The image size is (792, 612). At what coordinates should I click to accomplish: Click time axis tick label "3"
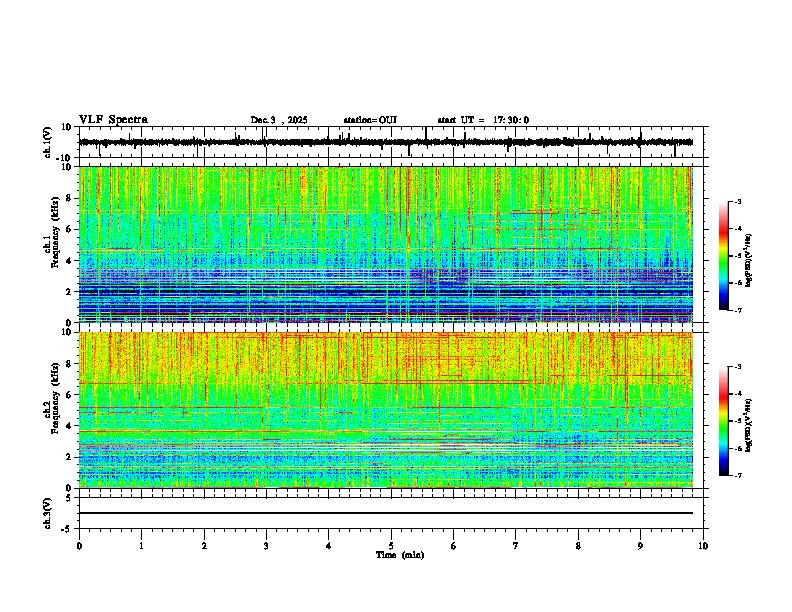(x=266, y=546)
